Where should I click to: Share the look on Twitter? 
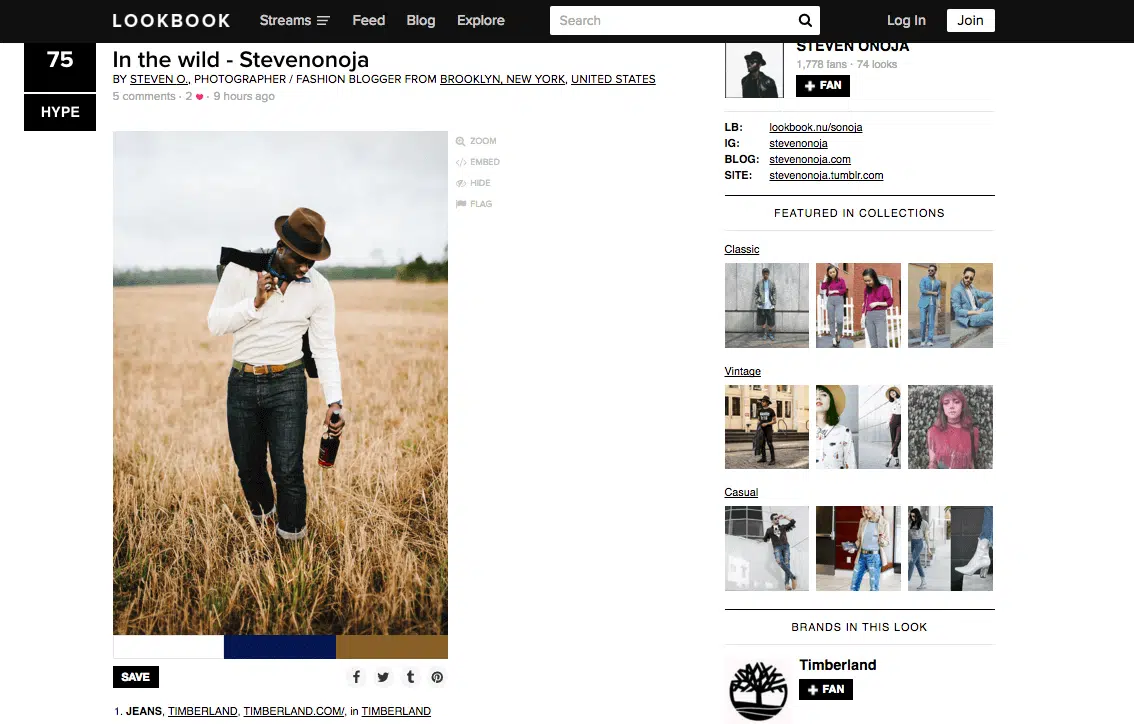(x=383, y=677)
